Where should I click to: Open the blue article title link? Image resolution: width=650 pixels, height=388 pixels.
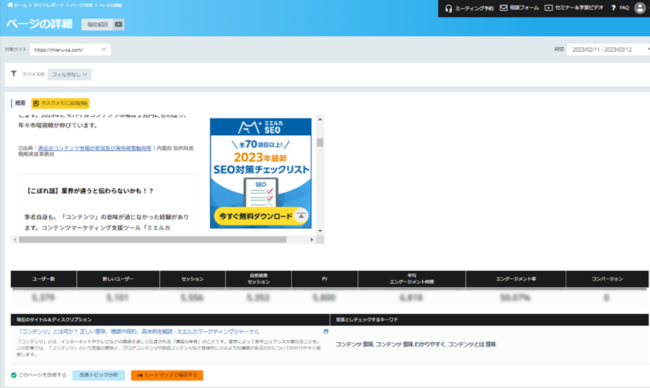tap(139, 332)
